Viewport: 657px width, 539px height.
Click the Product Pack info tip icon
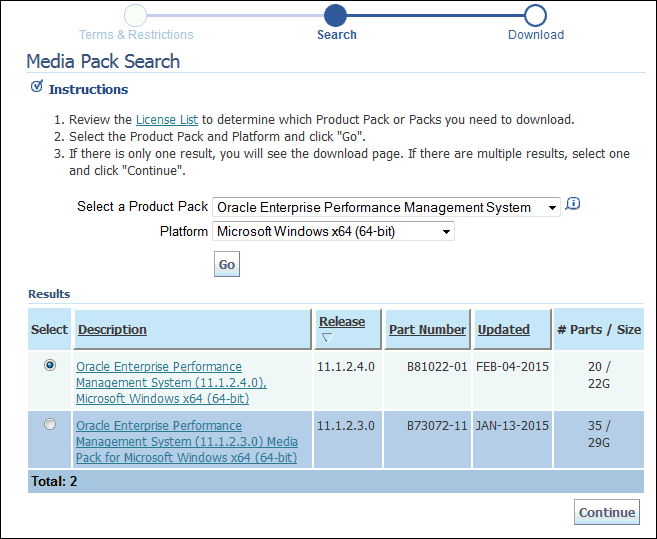(573, 205)
